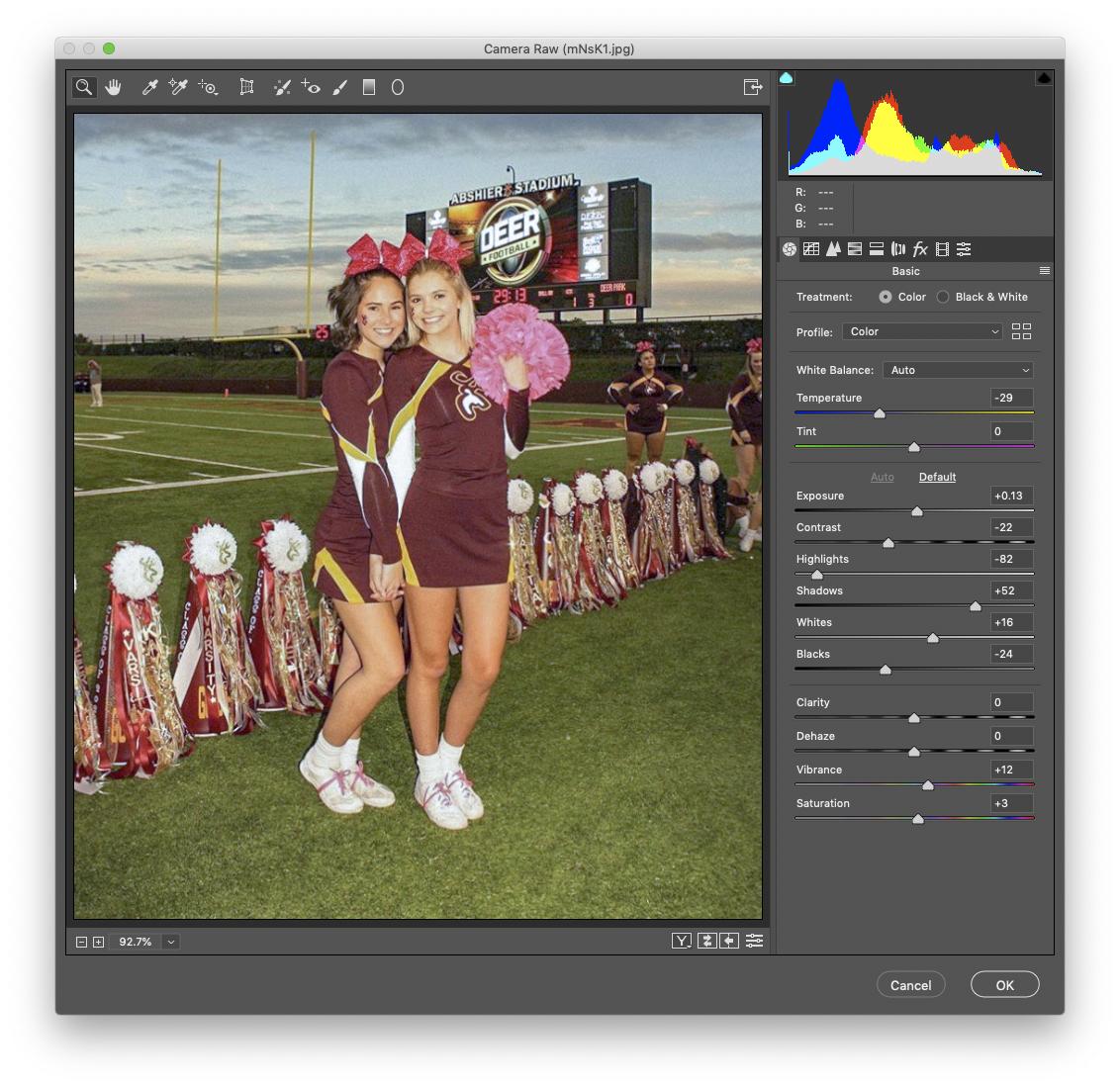Open the Basic panel tab
Image resolution: width=1120 pixels, height=1088 pixels.
pyautogui.click(x=790, y=249)
